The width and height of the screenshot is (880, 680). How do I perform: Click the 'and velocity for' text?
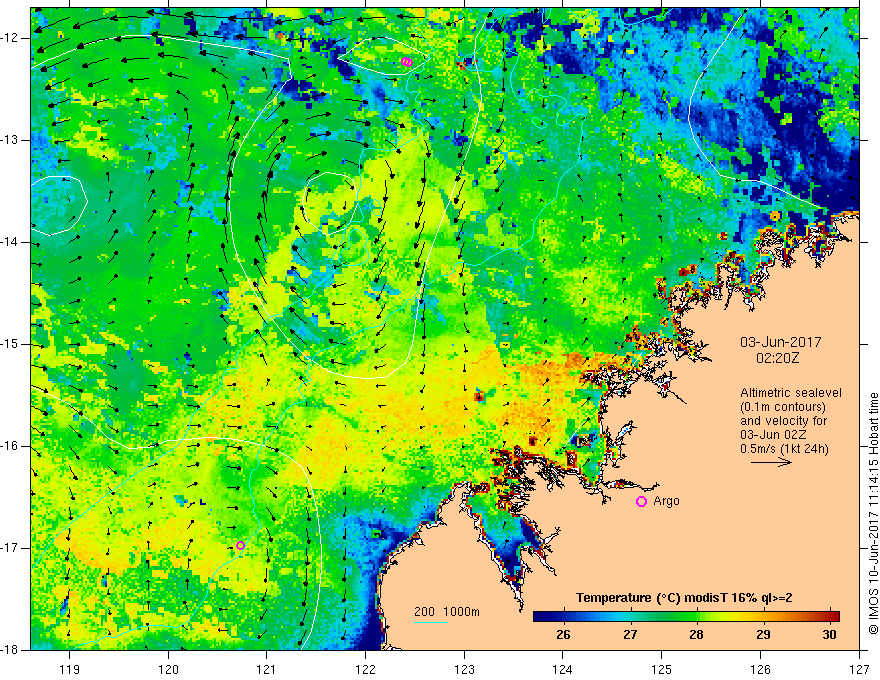(x=783, y=420)
